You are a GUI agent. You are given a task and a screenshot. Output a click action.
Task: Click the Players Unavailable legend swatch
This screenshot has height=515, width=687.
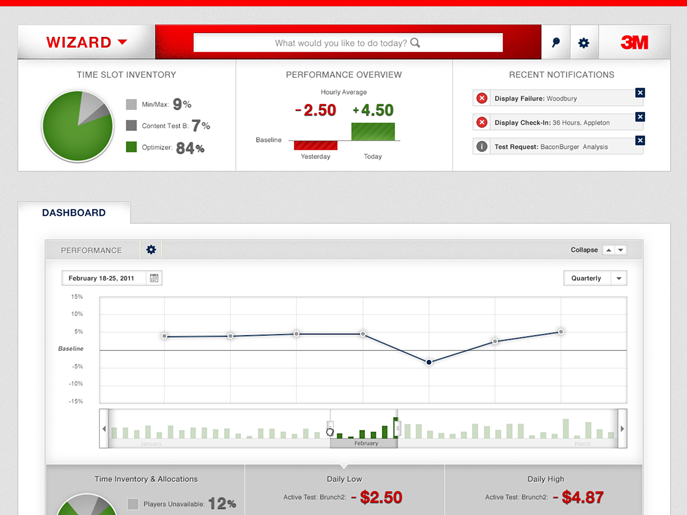pos(133,504)
